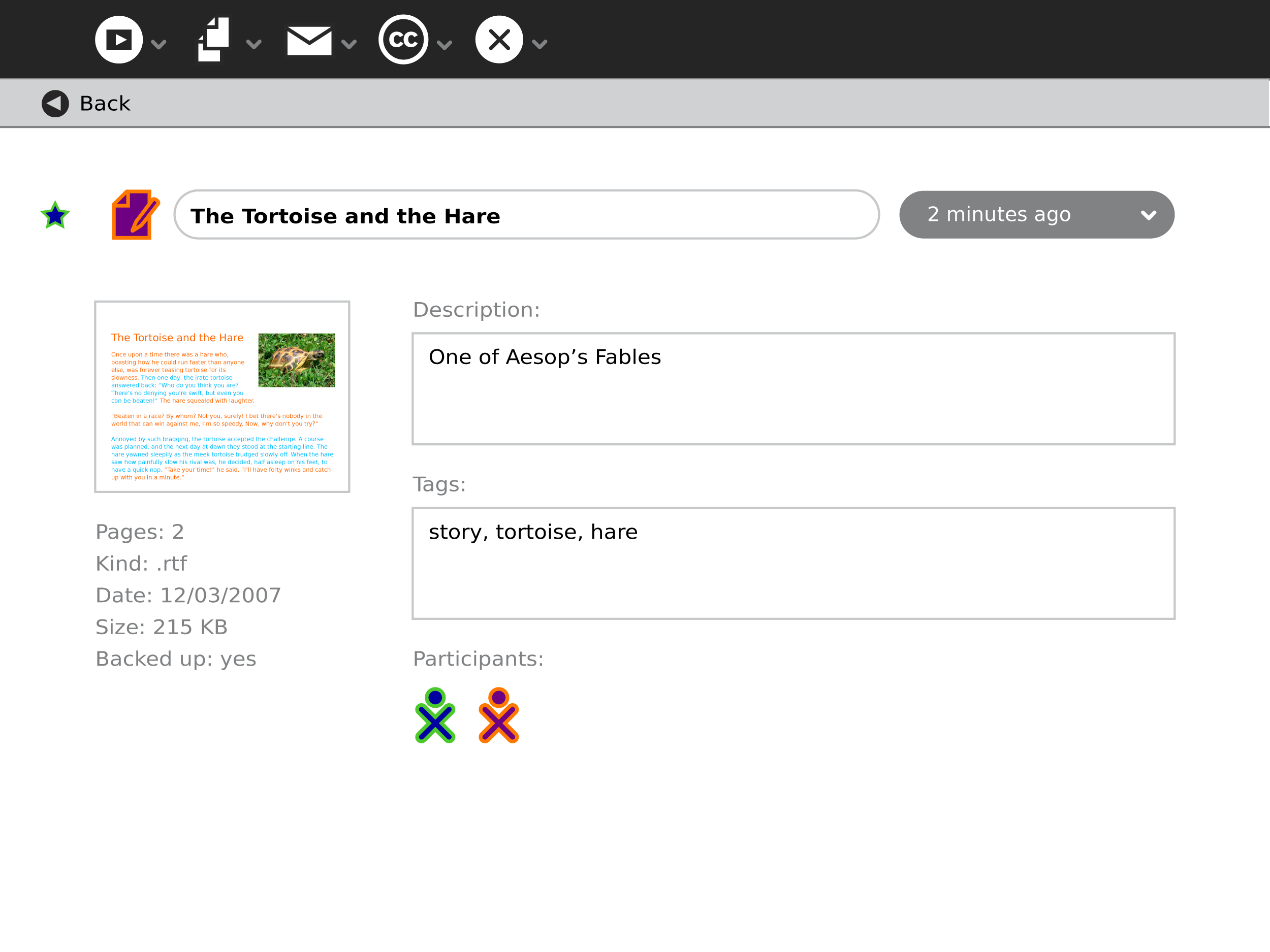Expand the chevron beside the Resume icon

(x=158, y=44)
